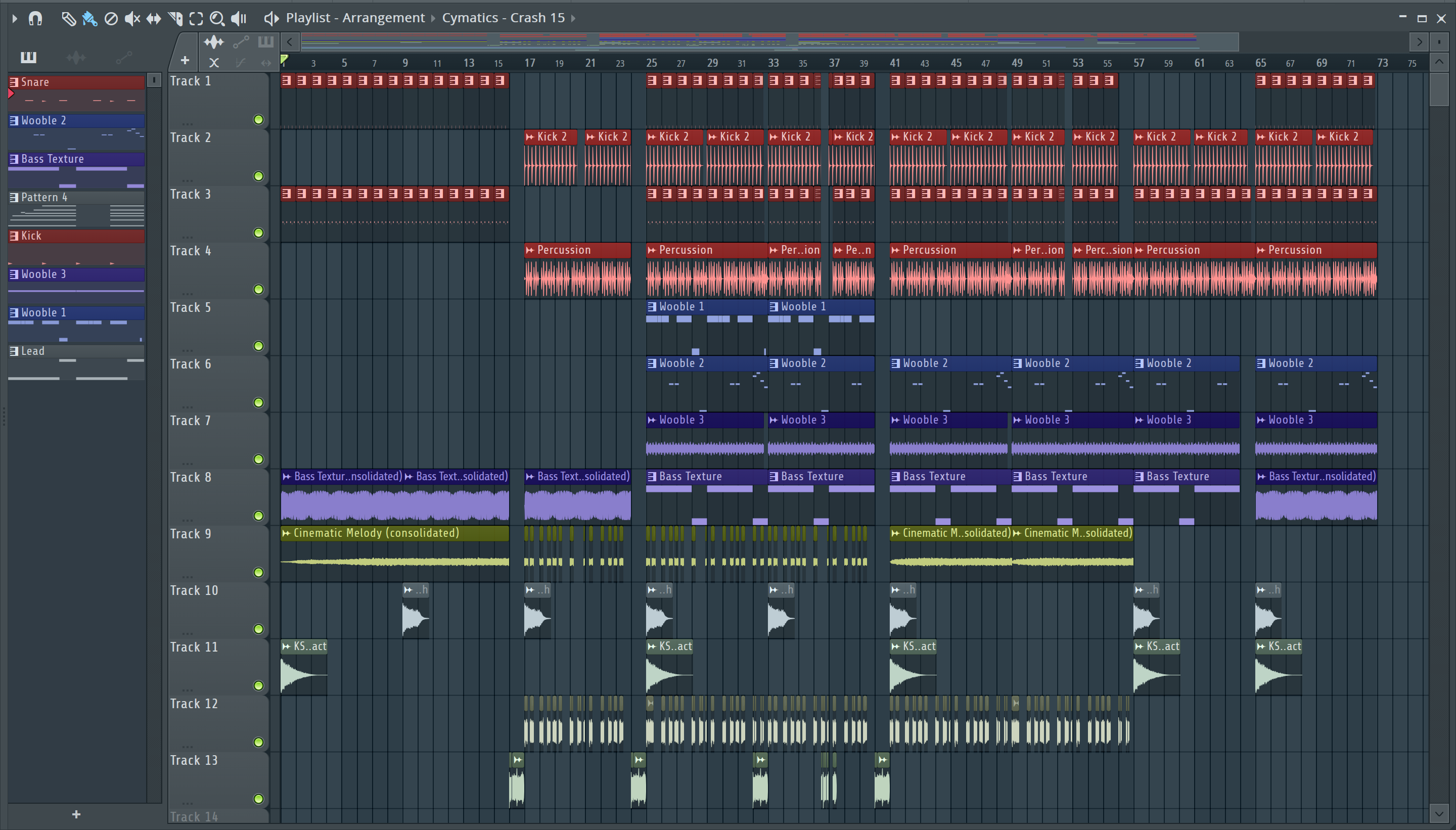
Task: Switch picker panel to the Automation clips tab
Action: [x=124, y=57]
